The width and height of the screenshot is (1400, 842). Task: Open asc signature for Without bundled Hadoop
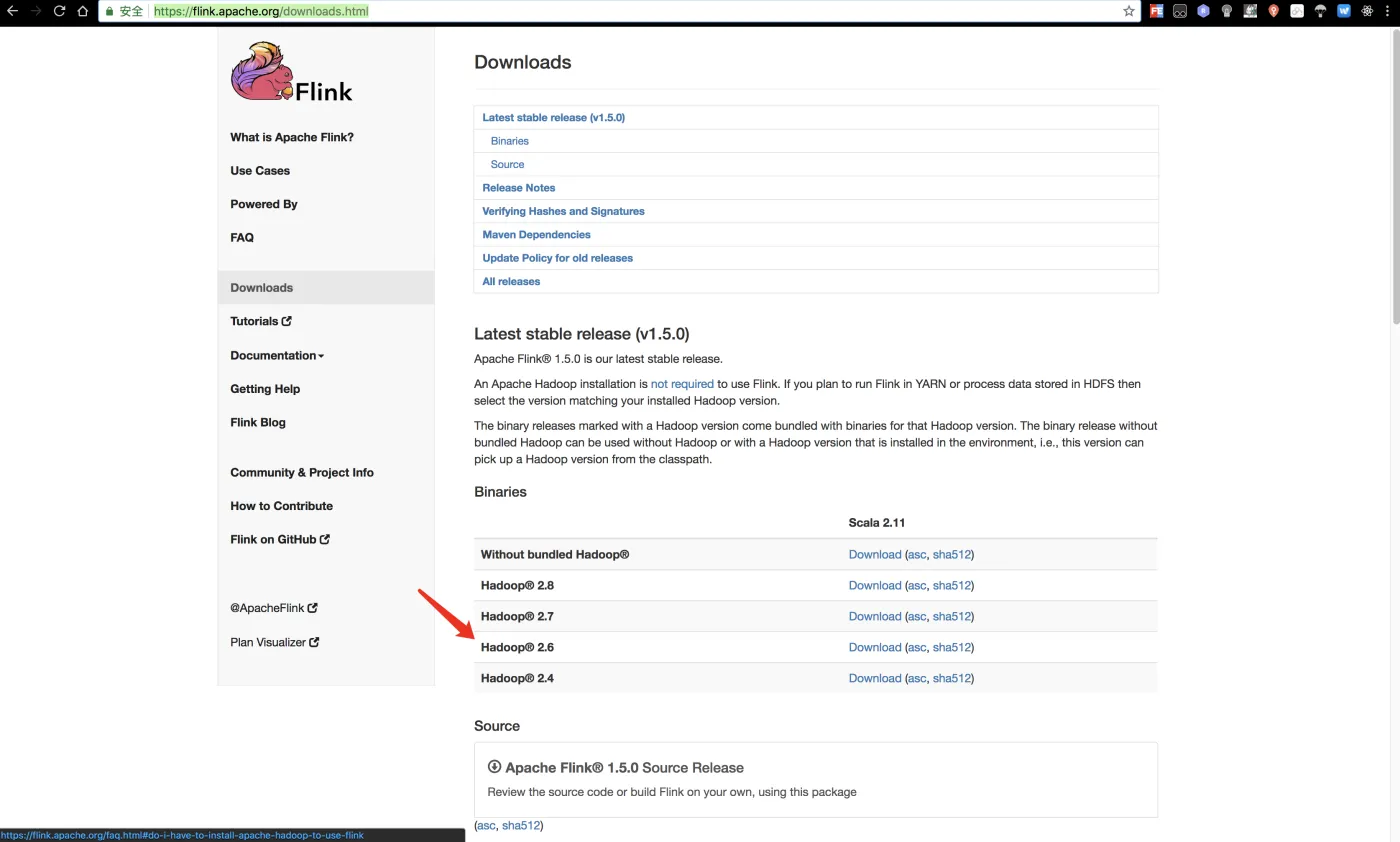tap(917, 554)
